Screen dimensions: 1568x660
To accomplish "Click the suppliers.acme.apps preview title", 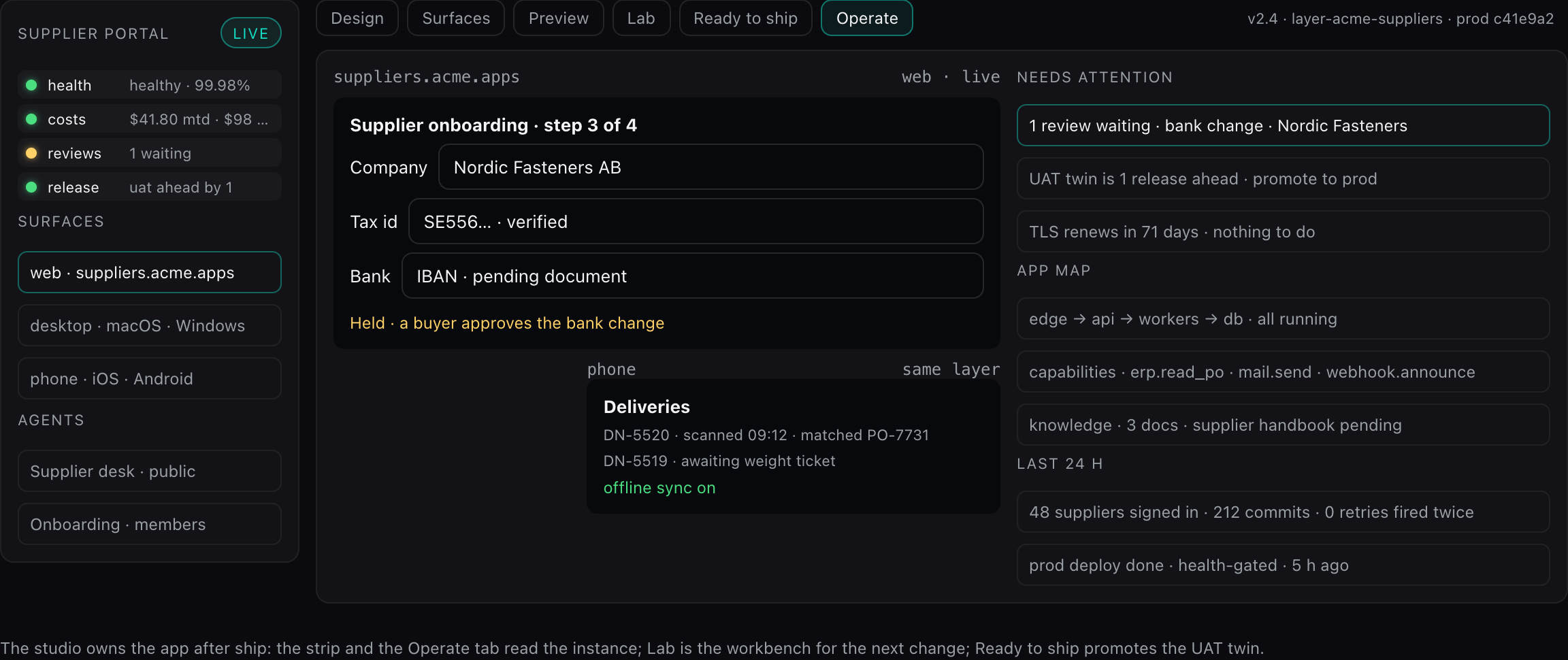I will (x=427, y=77).
